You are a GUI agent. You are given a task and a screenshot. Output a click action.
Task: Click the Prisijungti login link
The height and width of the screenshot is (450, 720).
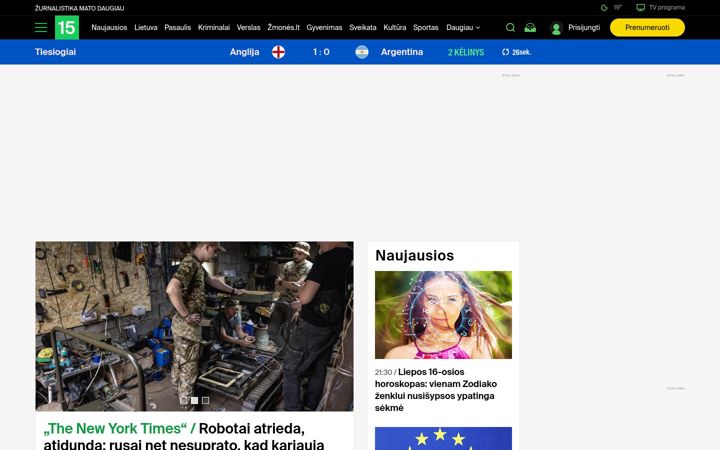point(584,28)
